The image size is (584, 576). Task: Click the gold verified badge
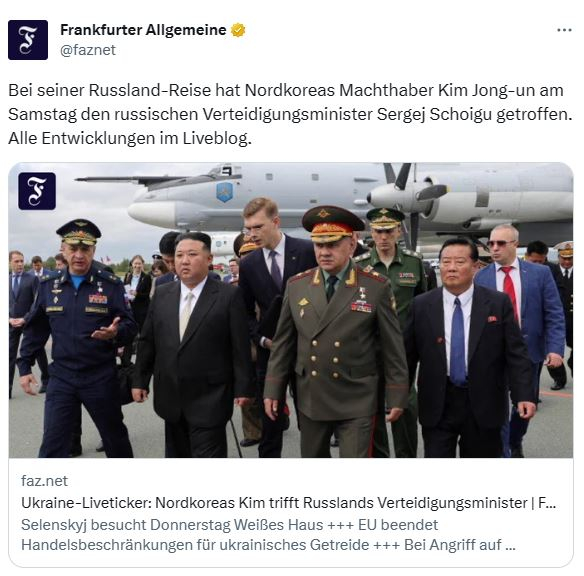(x=238, y=30)
